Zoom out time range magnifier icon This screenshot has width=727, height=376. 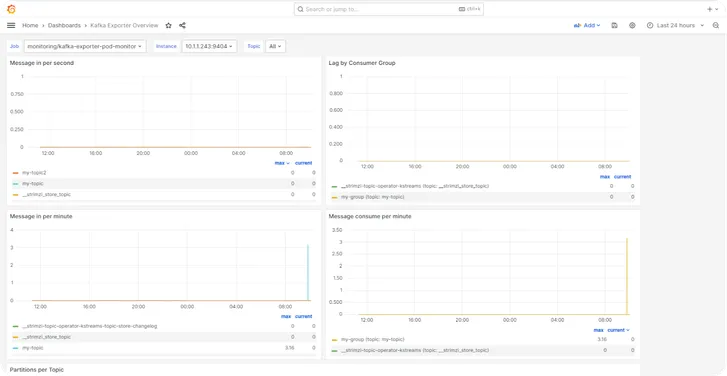click(x=715, y=25)
